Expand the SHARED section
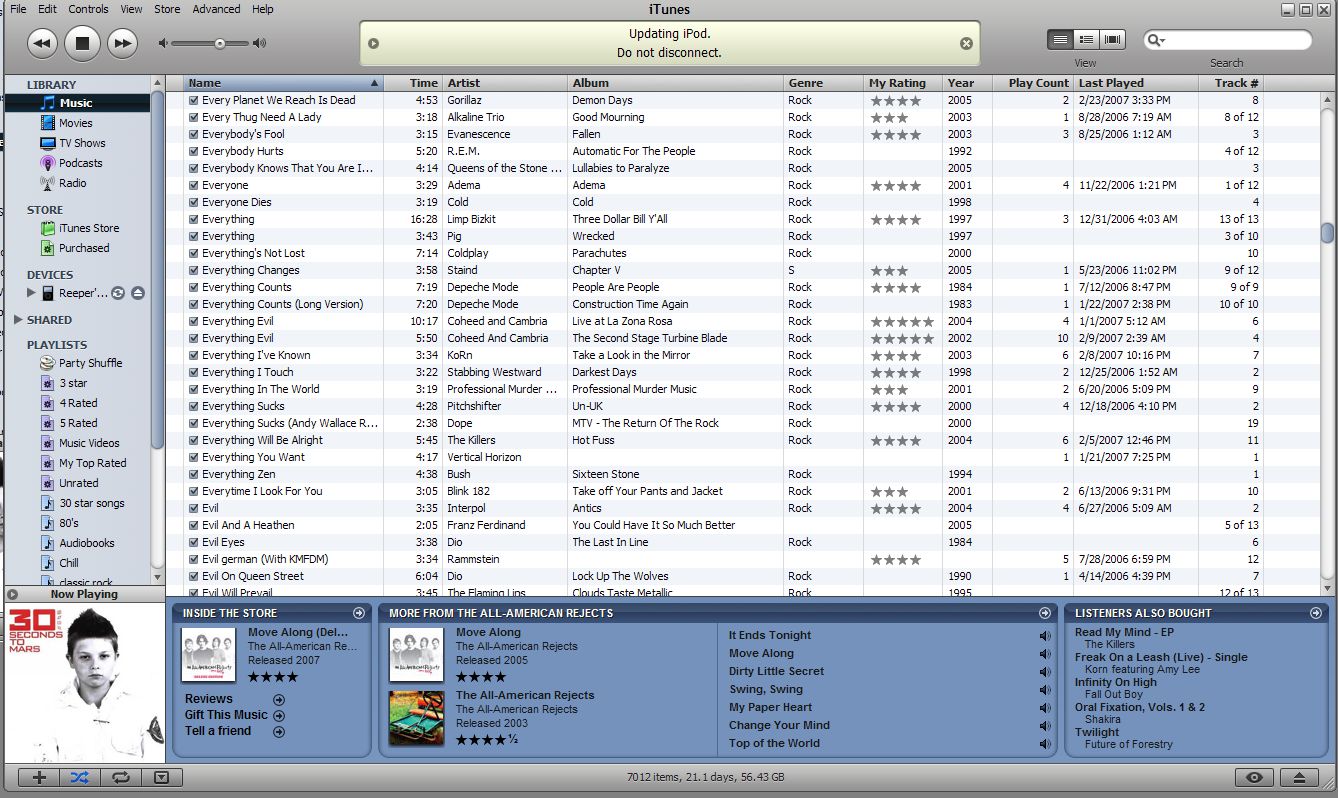The image size is (1338, 798). tap(19, 320)
